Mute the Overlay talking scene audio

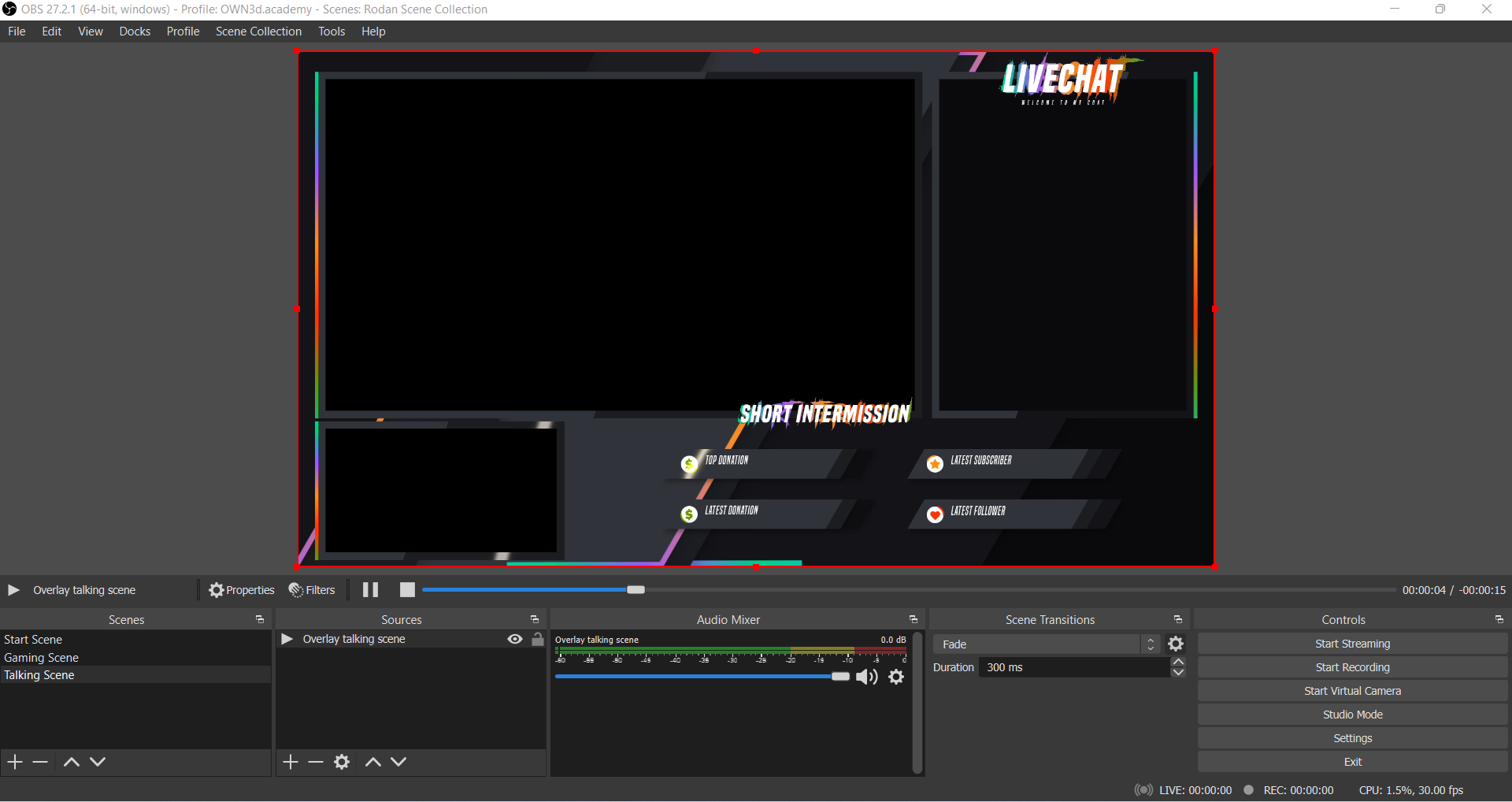click(866, 677)
